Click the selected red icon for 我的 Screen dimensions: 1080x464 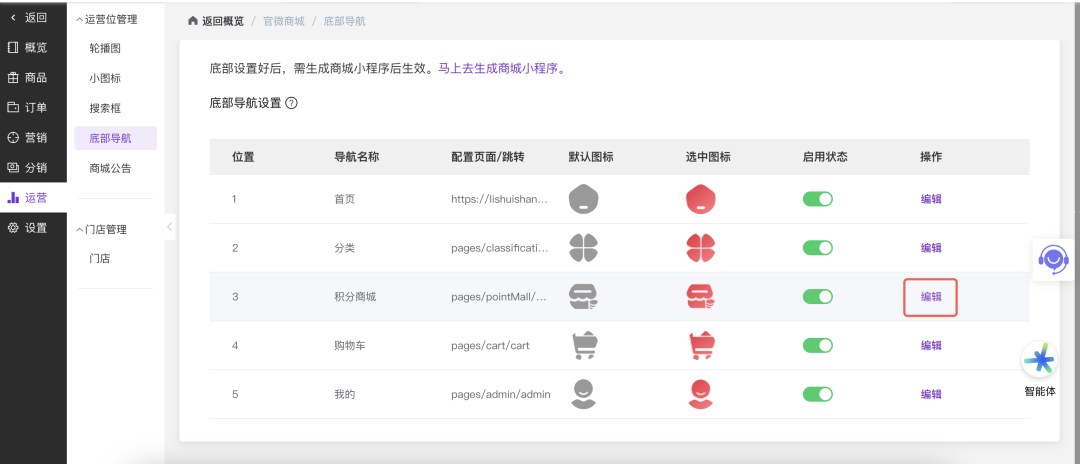(x=700, y=394)
